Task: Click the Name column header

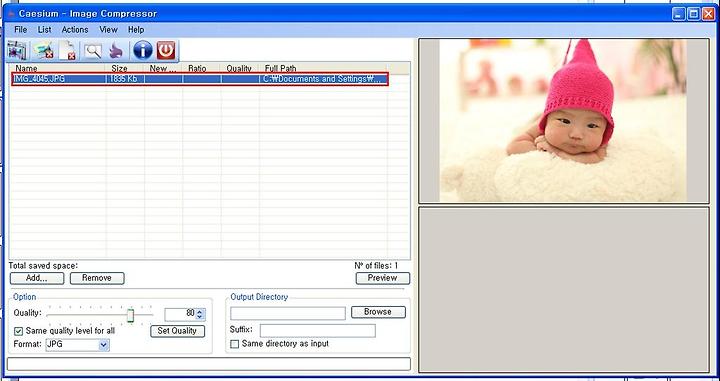Action: point(58,68)
